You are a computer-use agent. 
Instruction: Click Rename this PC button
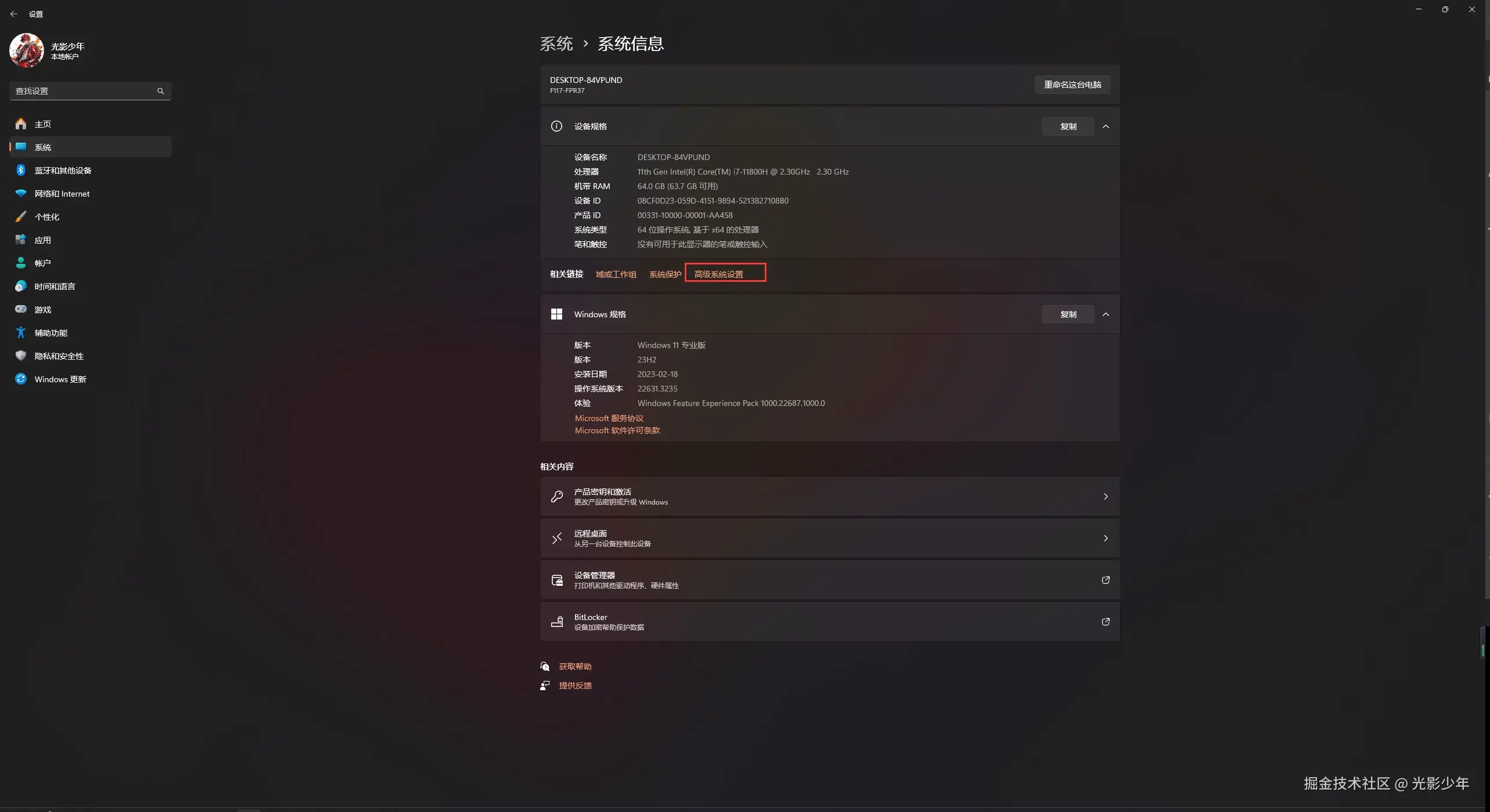coord(1072,85)
